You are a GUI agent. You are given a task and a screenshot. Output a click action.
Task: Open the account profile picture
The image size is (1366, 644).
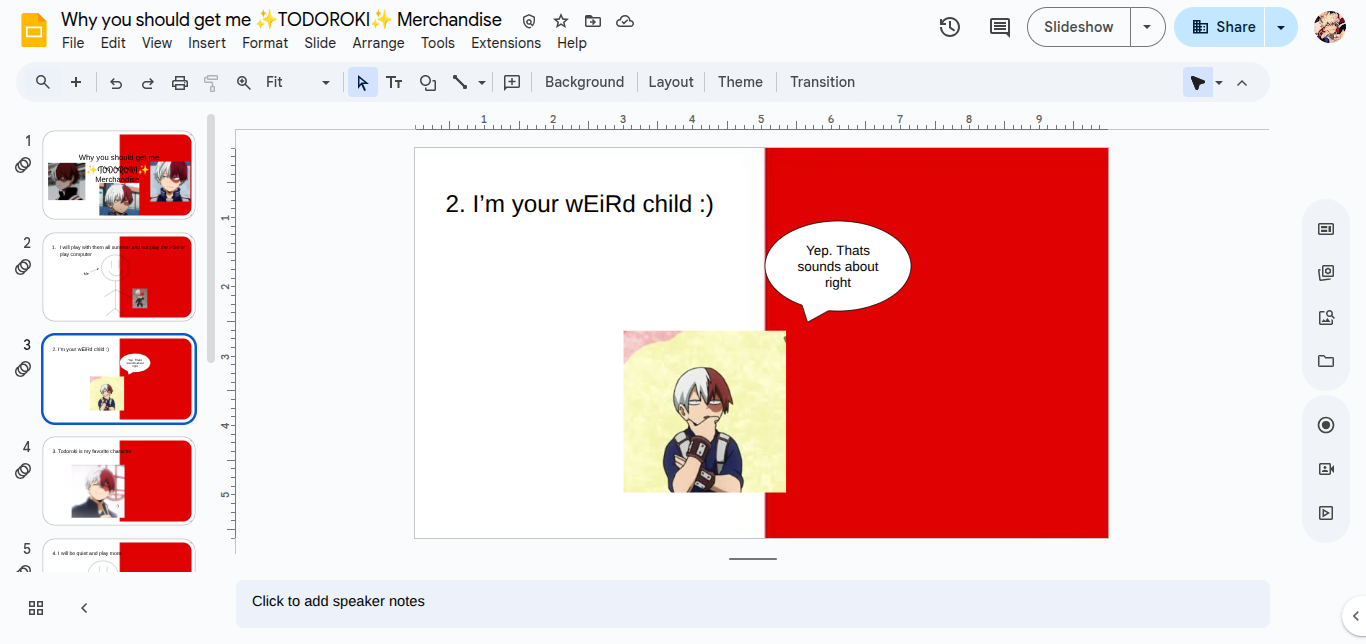coord(1330,27)
